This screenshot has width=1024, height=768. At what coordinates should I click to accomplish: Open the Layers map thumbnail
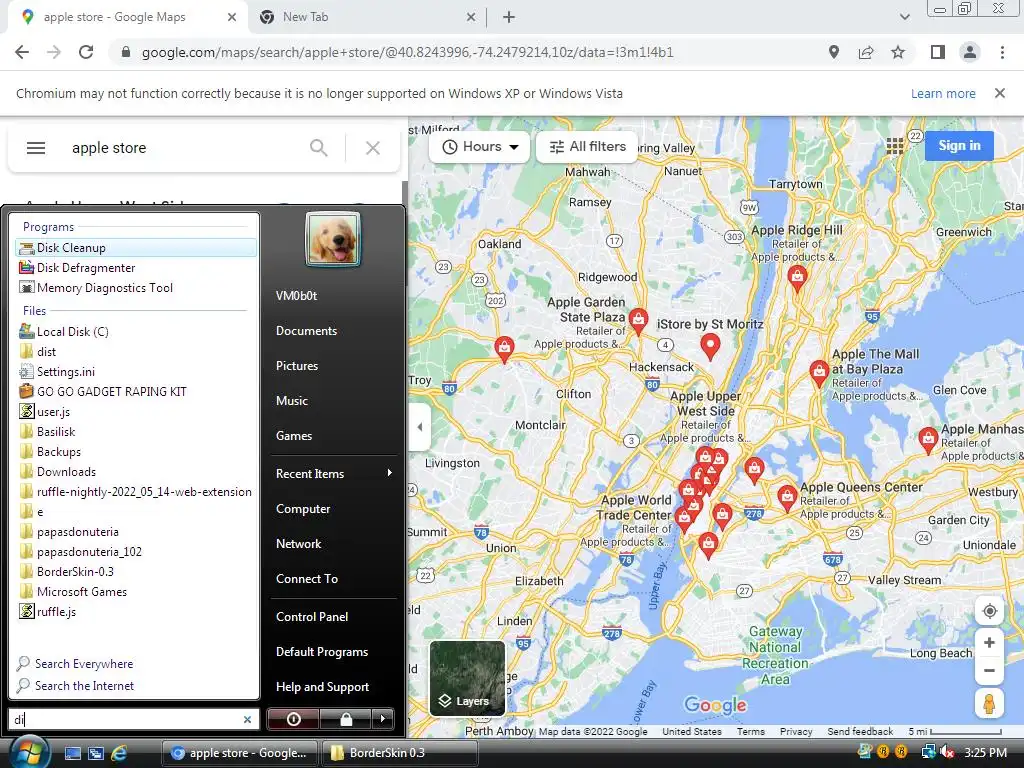467,678
